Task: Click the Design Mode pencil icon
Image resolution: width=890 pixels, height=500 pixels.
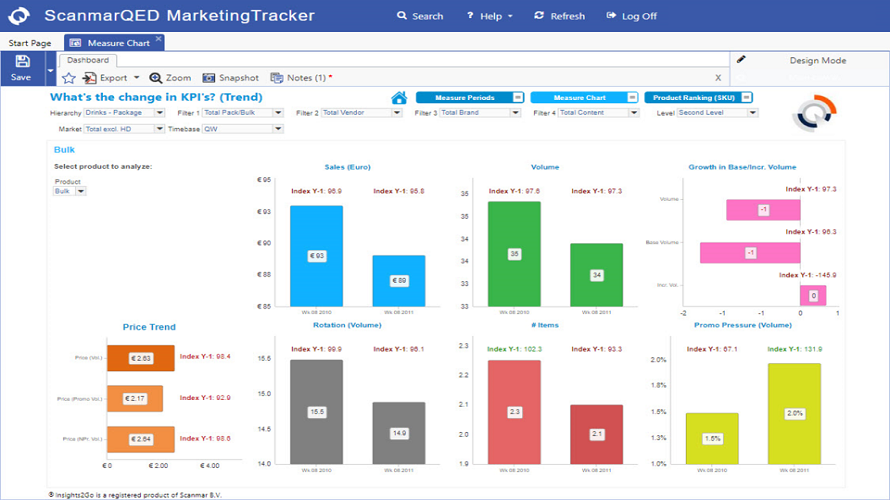Action: tap(741, 59)
